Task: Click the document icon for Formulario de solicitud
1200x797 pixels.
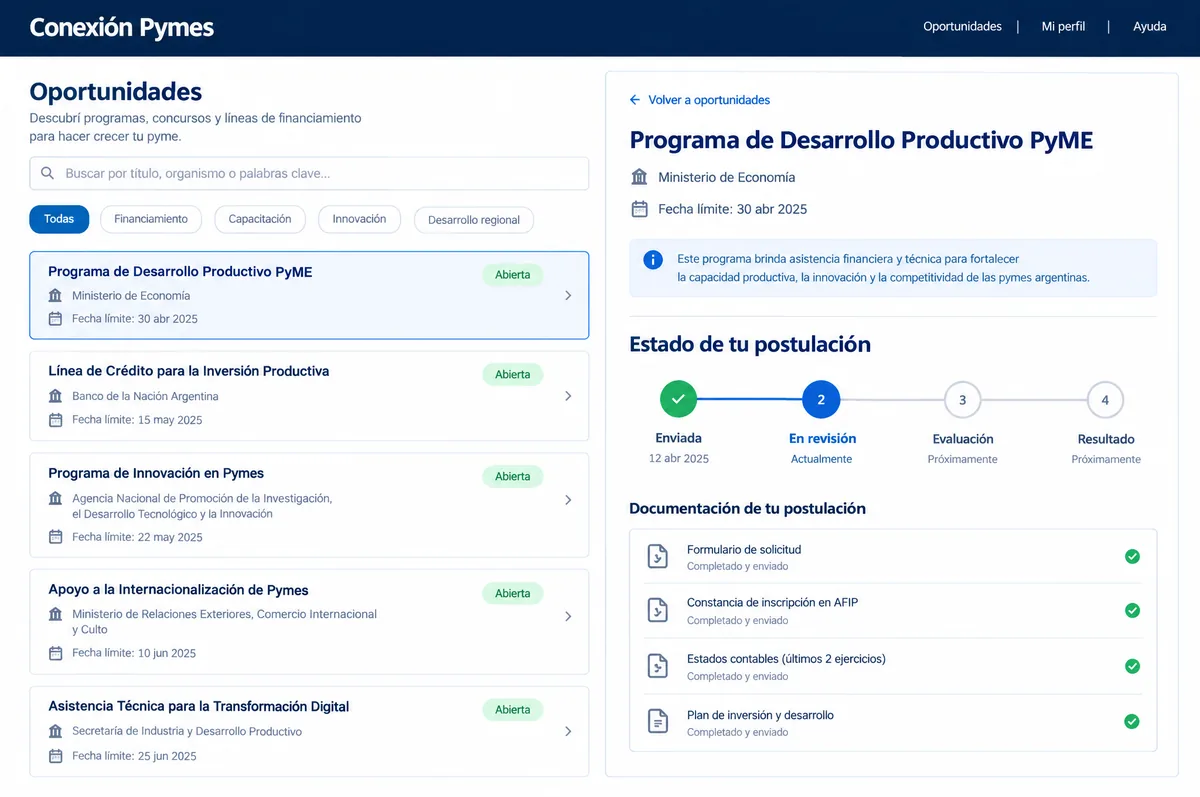Action: click(657, 557)
